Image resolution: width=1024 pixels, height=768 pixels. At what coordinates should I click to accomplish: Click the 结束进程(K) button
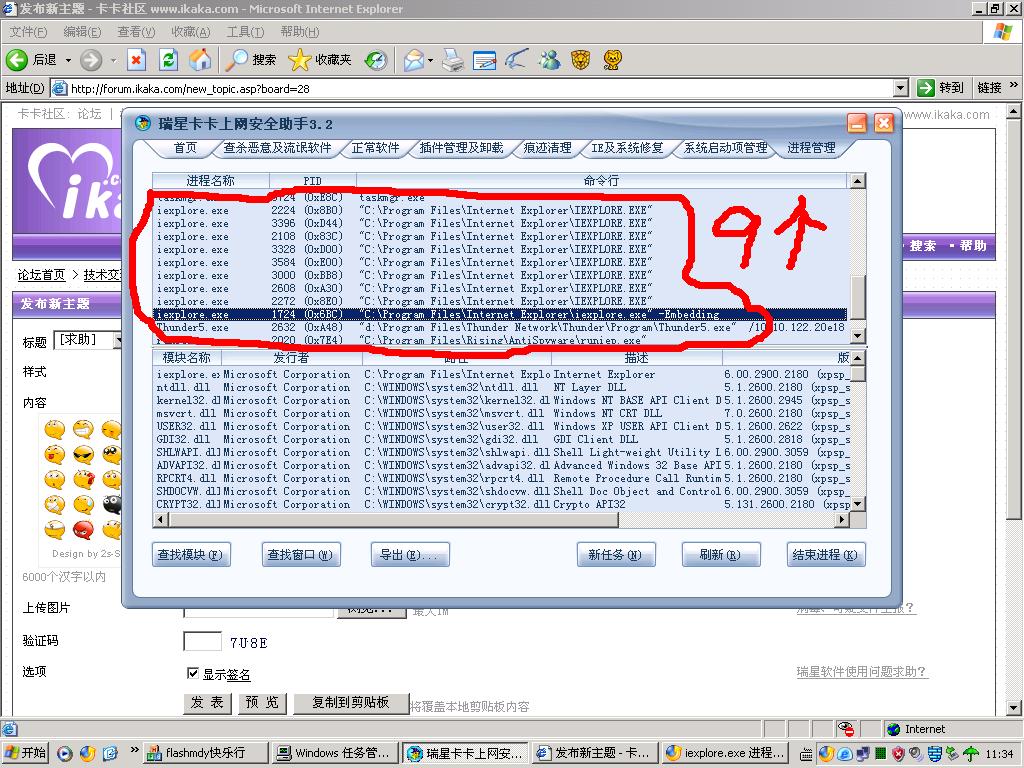pos(825,554)
